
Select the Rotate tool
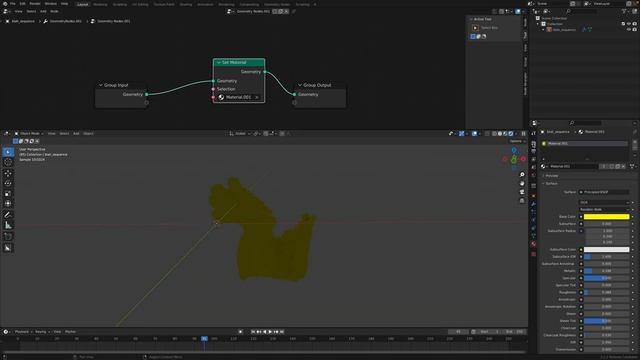point(8,183)
